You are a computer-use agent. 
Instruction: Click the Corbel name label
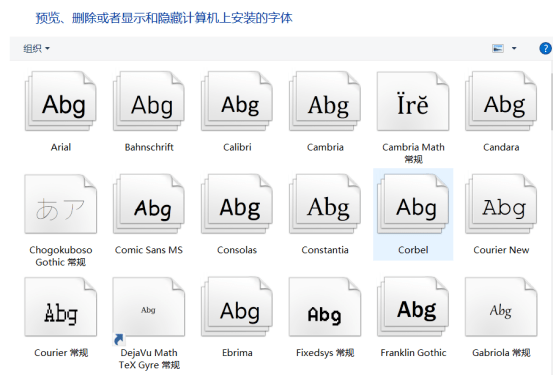tap(413, 250)
